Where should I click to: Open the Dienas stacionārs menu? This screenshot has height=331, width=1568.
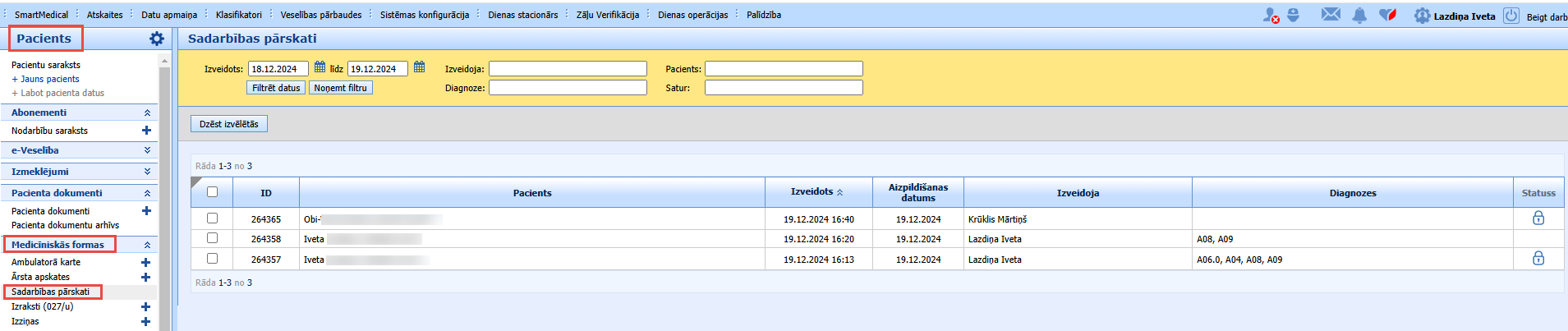pos(523,15)
